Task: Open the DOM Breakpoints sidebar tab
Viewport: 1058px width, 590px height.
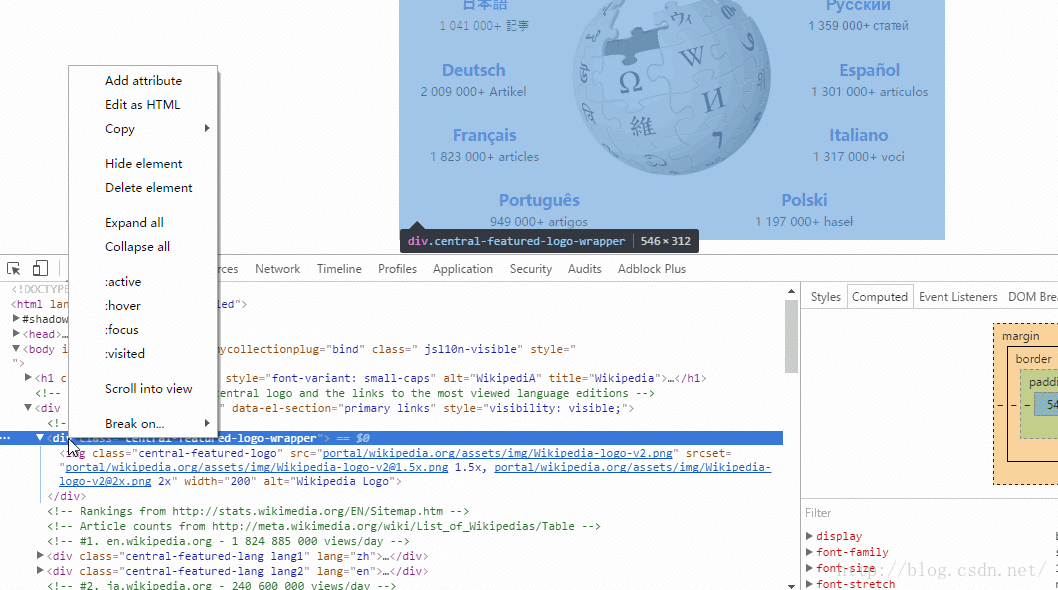Action: tap(1033, 297)
